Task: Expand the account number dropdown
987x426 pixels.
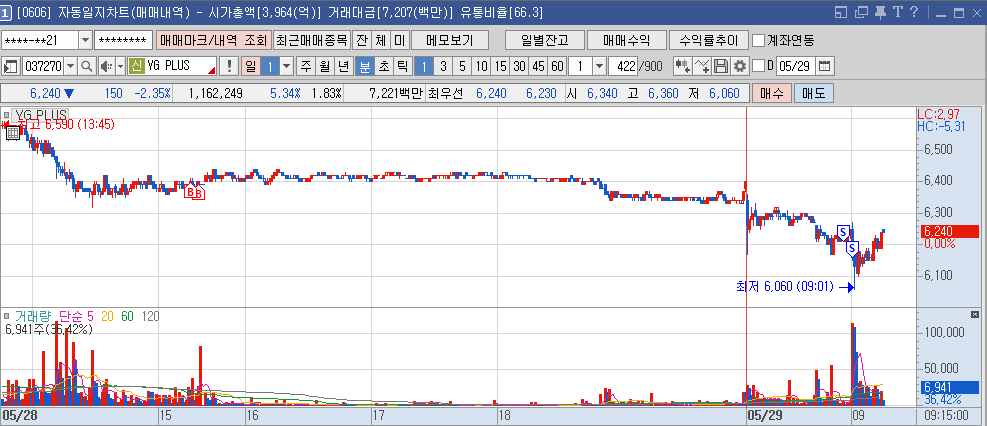Action: coord(86,40)
